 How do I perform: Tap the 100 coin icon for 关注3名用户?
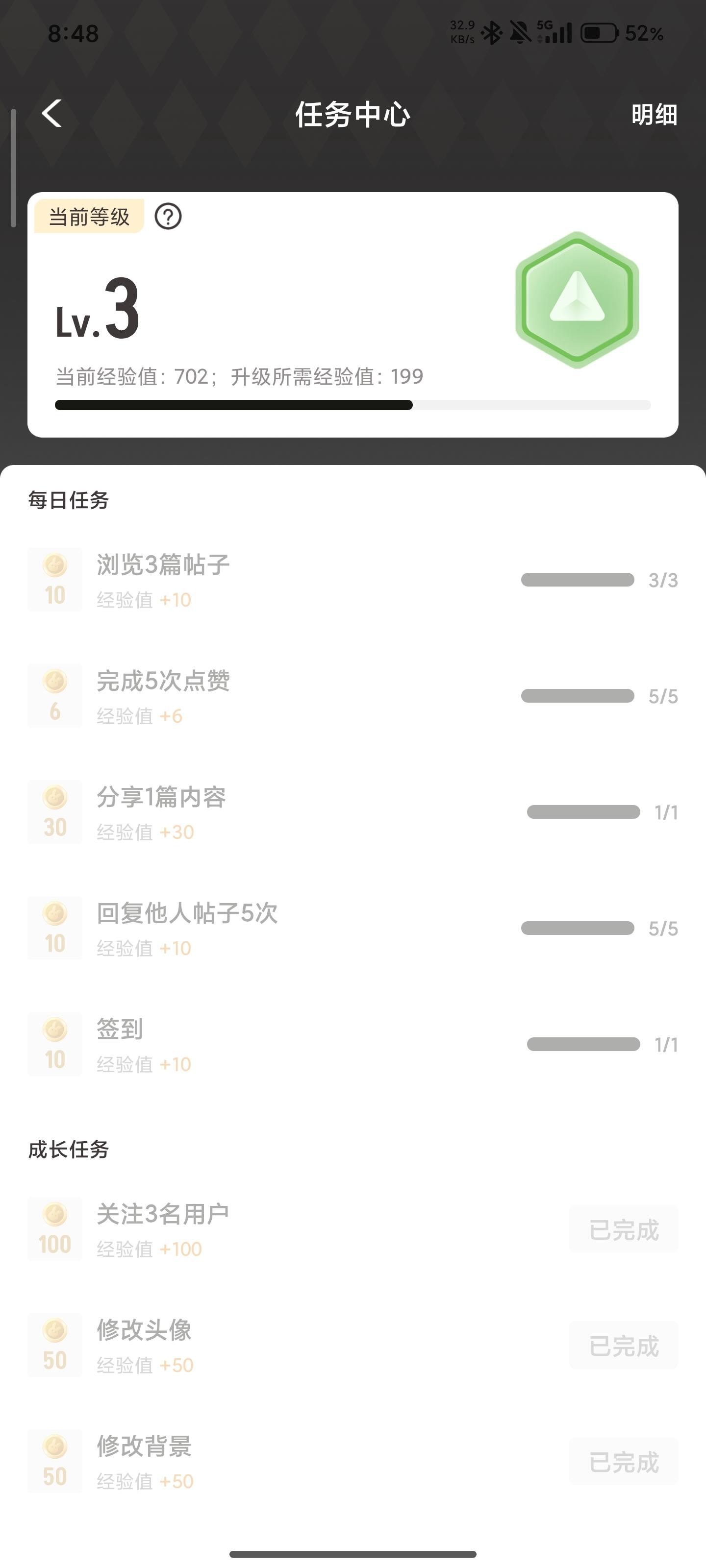click(55, 1228)
